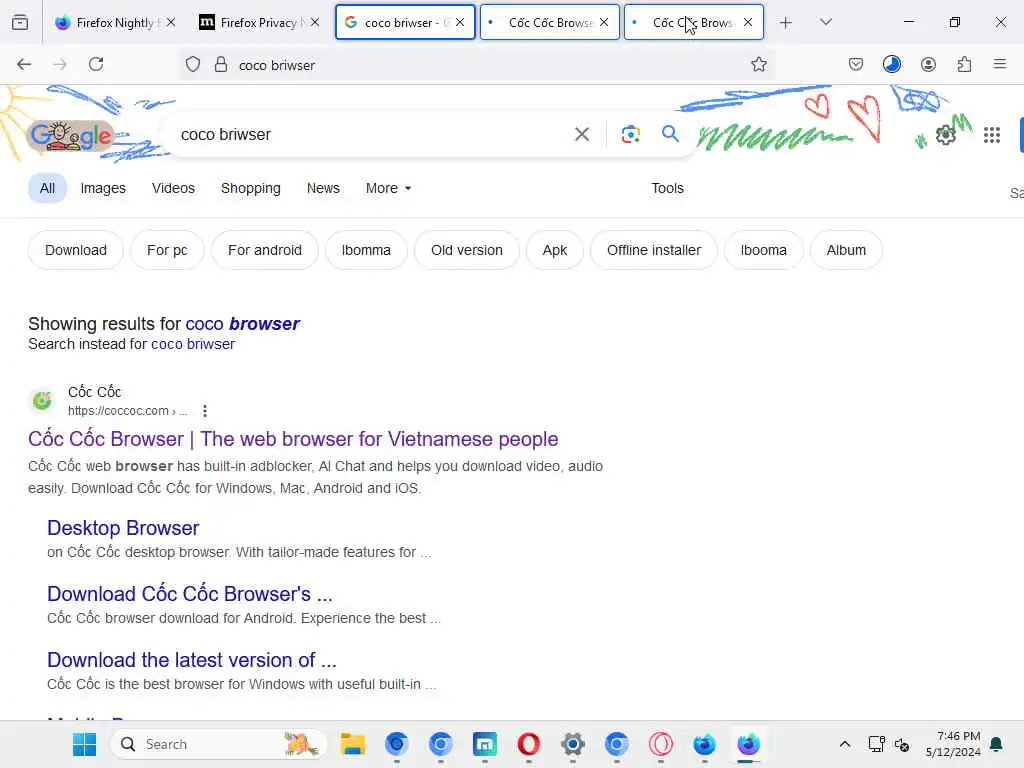Open Download Cốc Cốc Browser's sitelink

pos(189,594)
